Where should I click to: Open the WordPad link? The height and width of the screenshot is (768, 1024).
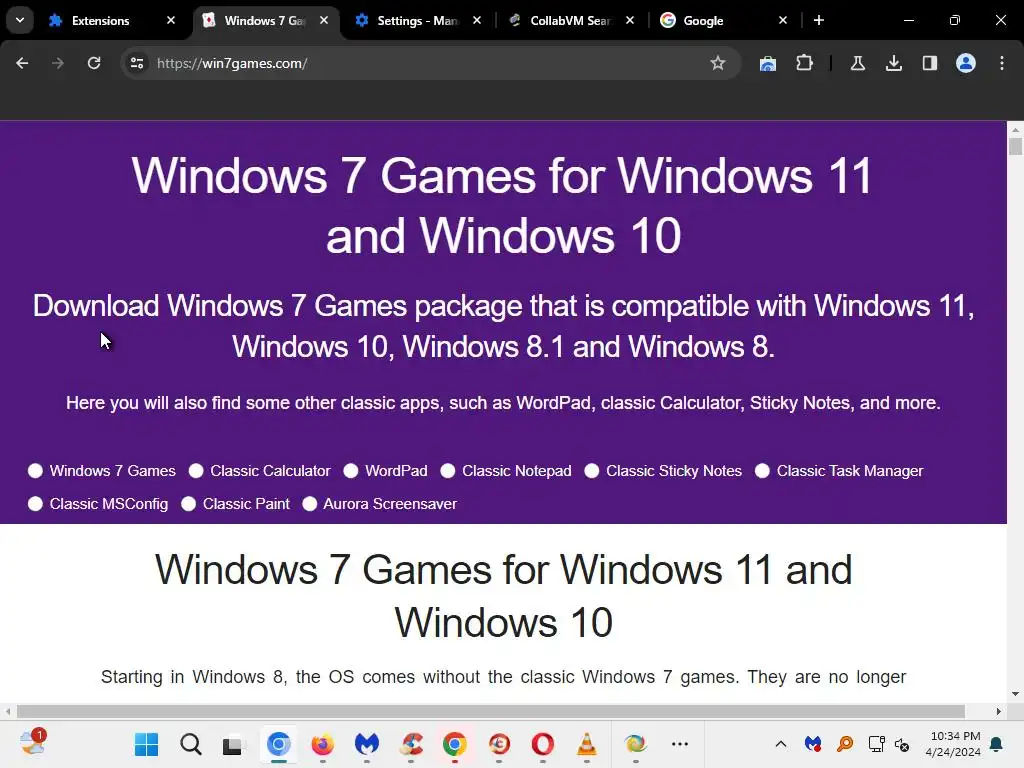coord(396,471)
